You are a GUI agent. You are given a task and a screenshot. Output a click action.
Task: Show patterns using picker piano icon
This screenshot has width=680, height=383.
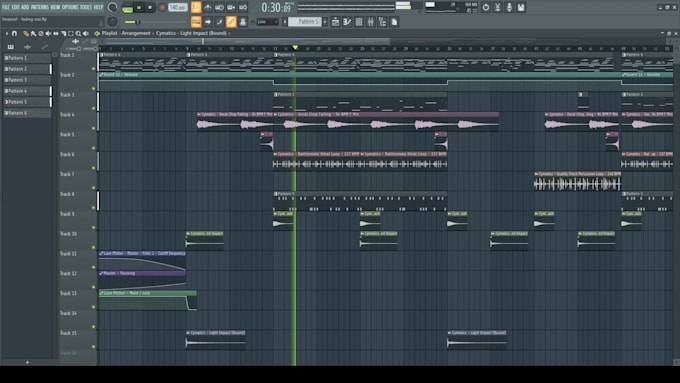coord(11,46)
